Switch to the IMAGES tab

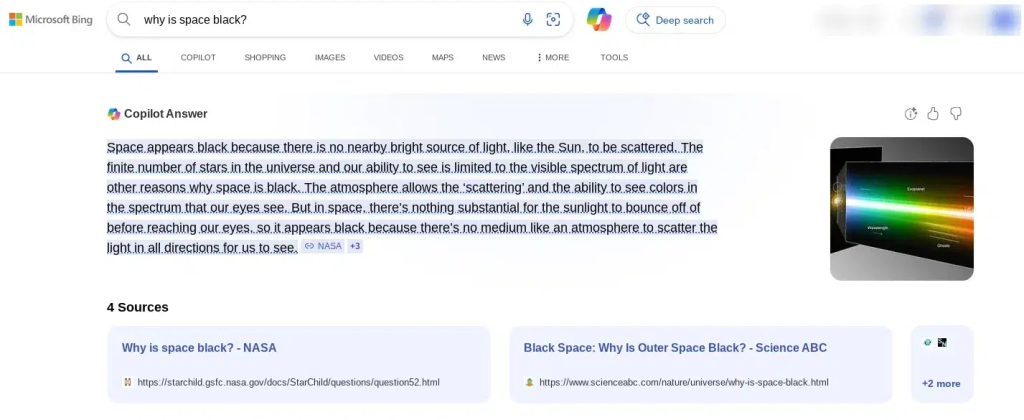[x=330, y=57]
